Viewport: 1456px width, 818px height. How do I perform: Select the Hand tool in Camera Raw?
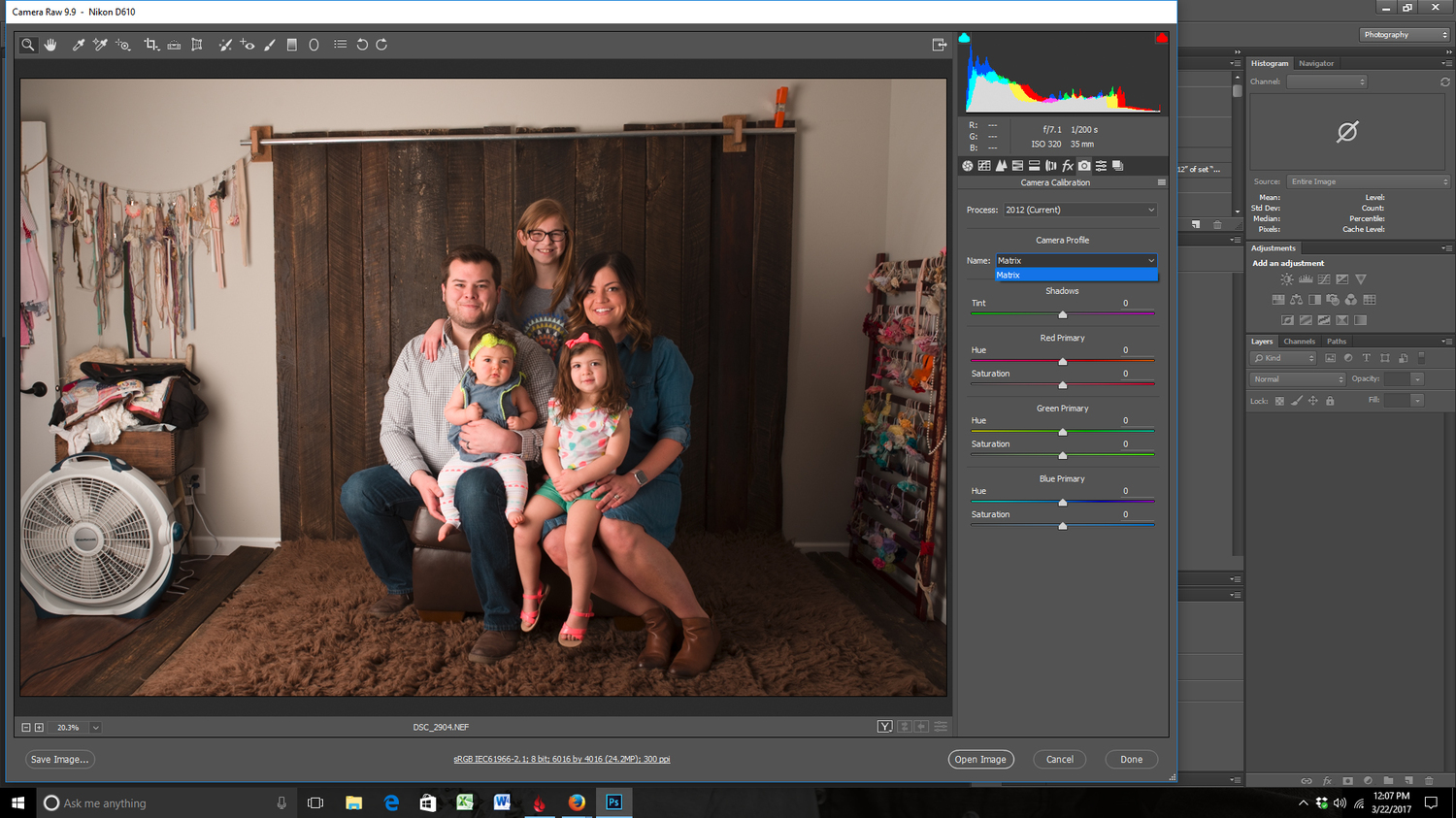pyautogui.click(x=50, y=45)
